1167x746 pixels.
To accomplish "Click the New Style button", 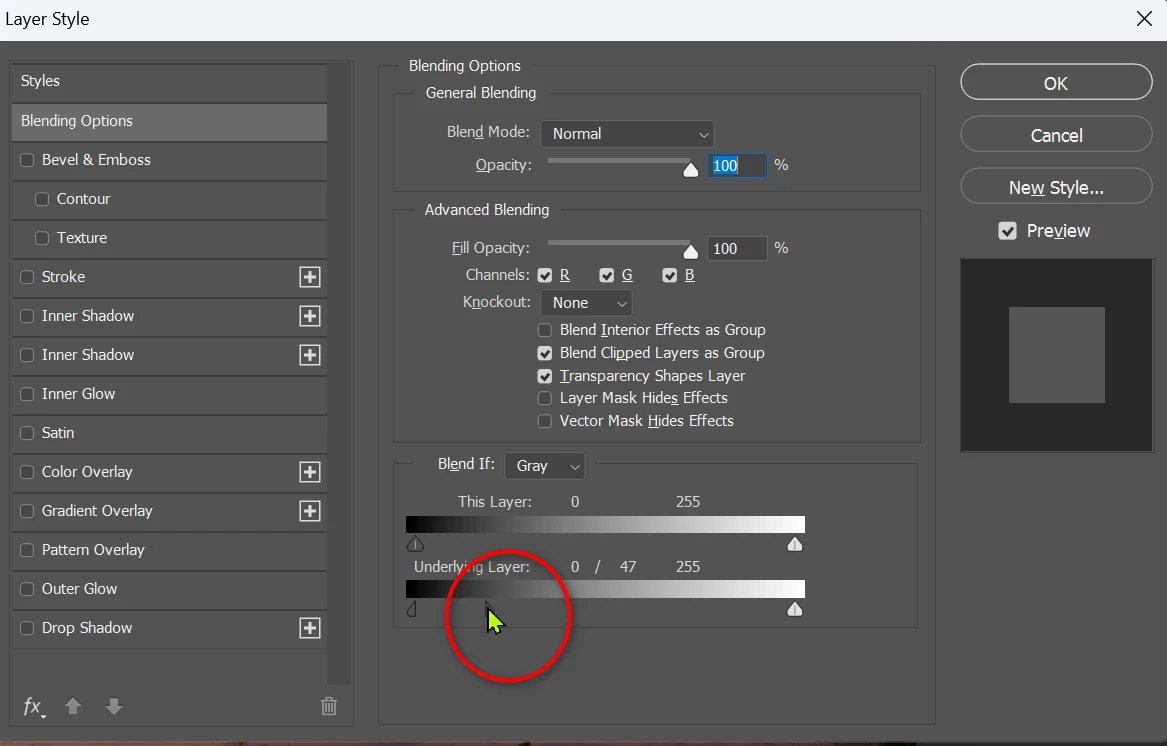I will [x=1056, y=187].
